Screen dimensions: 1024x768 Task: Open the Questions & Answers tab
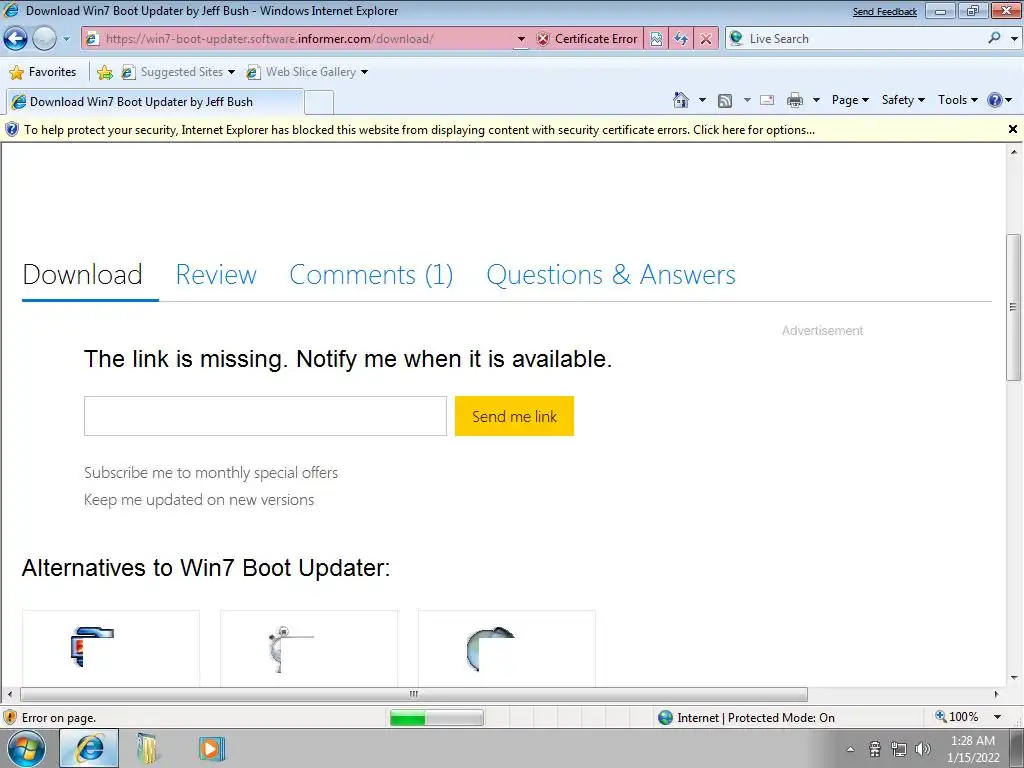tap(611, 274)
